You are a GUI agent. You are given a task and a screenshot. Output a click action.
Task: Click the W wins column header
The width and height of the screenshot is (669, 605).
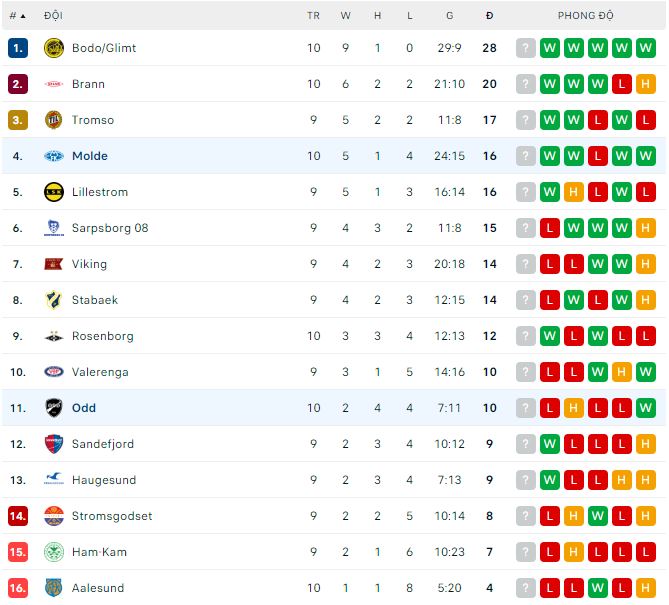pos(345,16)
